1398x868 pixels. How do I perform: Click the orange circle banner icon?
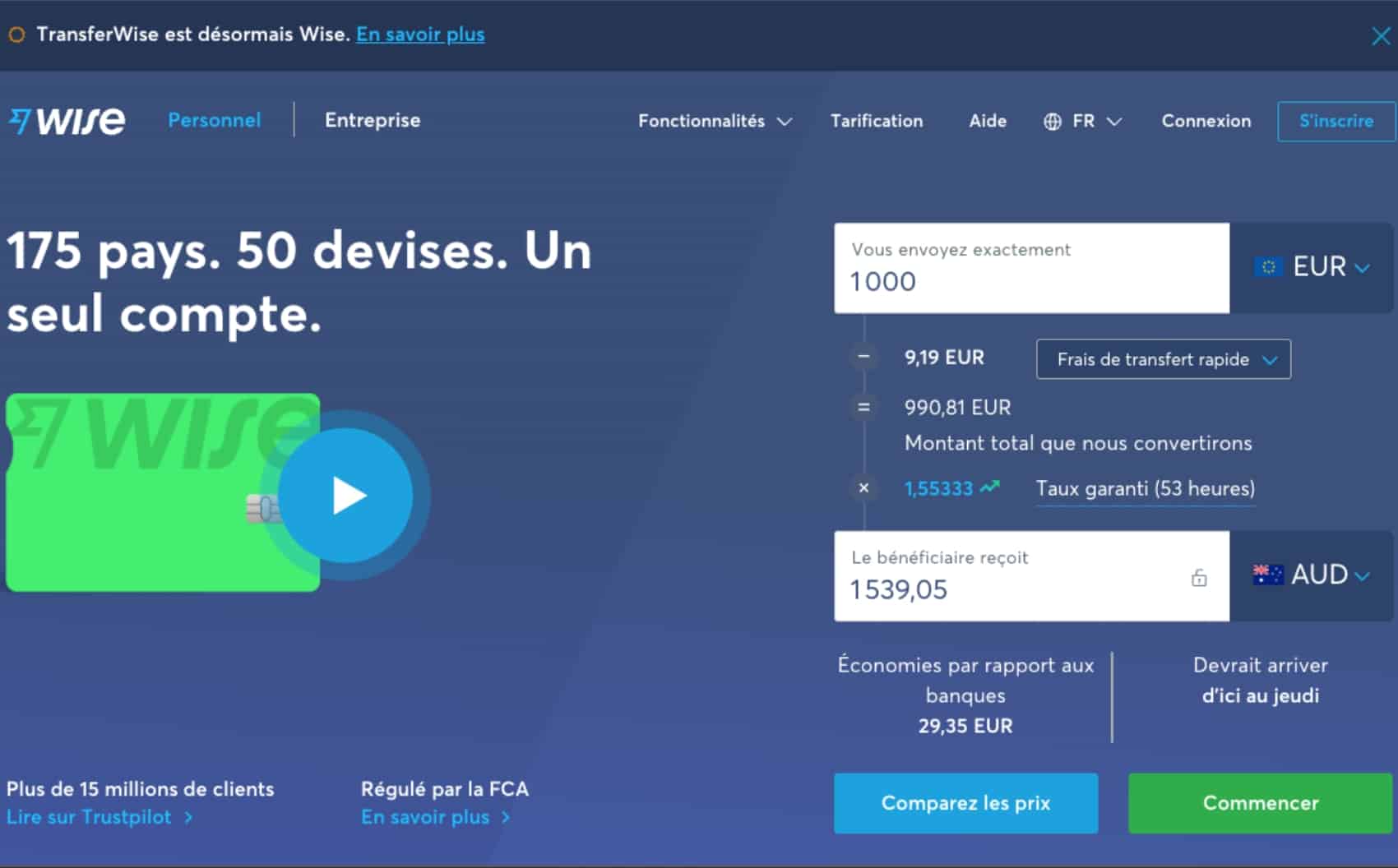click(x=16, y=35)
